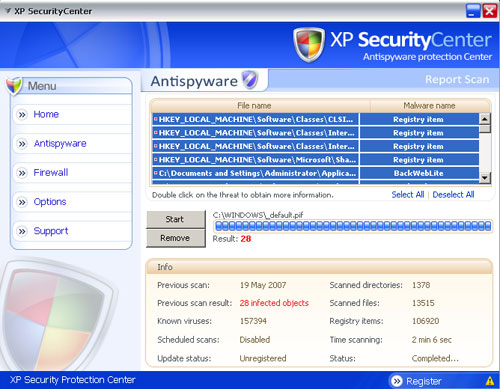
Task: Click the red '28 infected objects' text
Action: click(x=274, y=303)
